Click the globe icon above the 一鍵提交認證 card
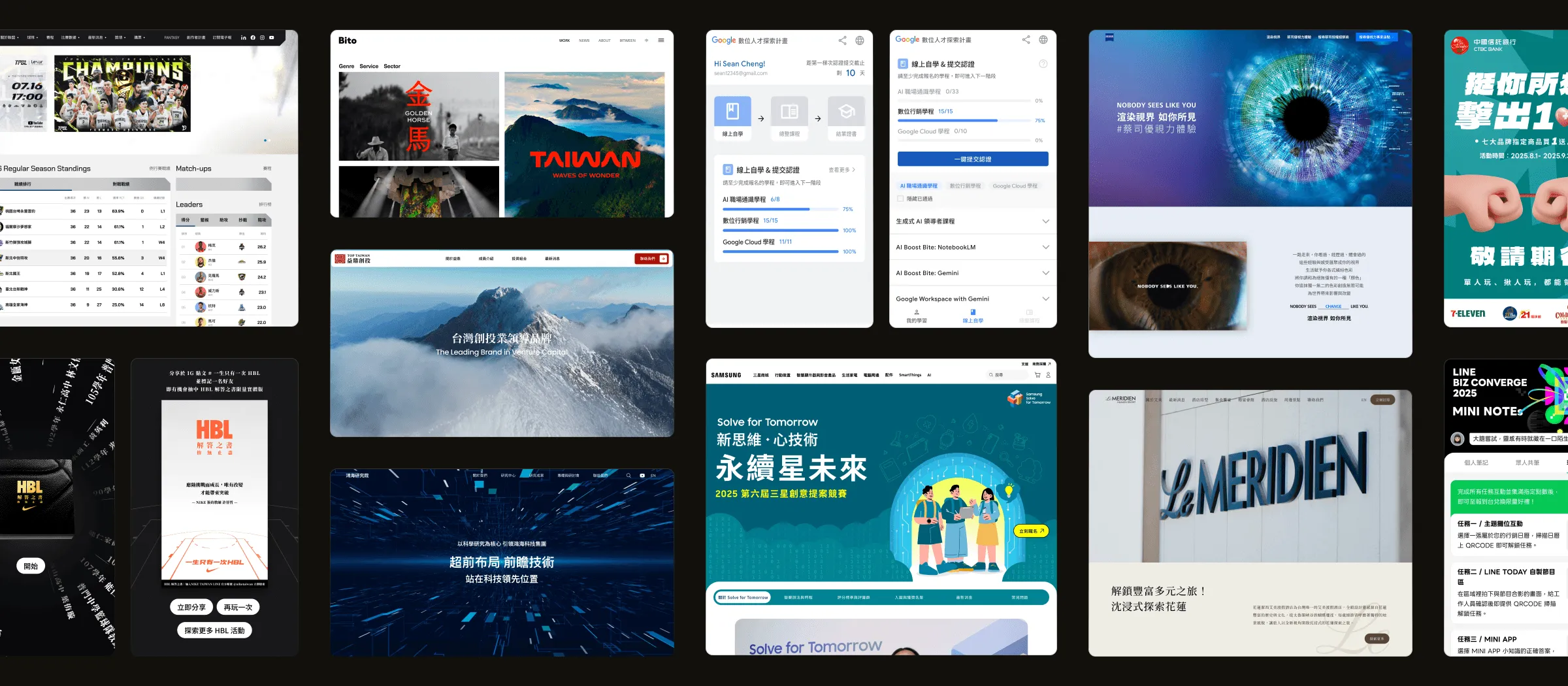The height and width of the screenshot is (686, 1568). 1043,40
